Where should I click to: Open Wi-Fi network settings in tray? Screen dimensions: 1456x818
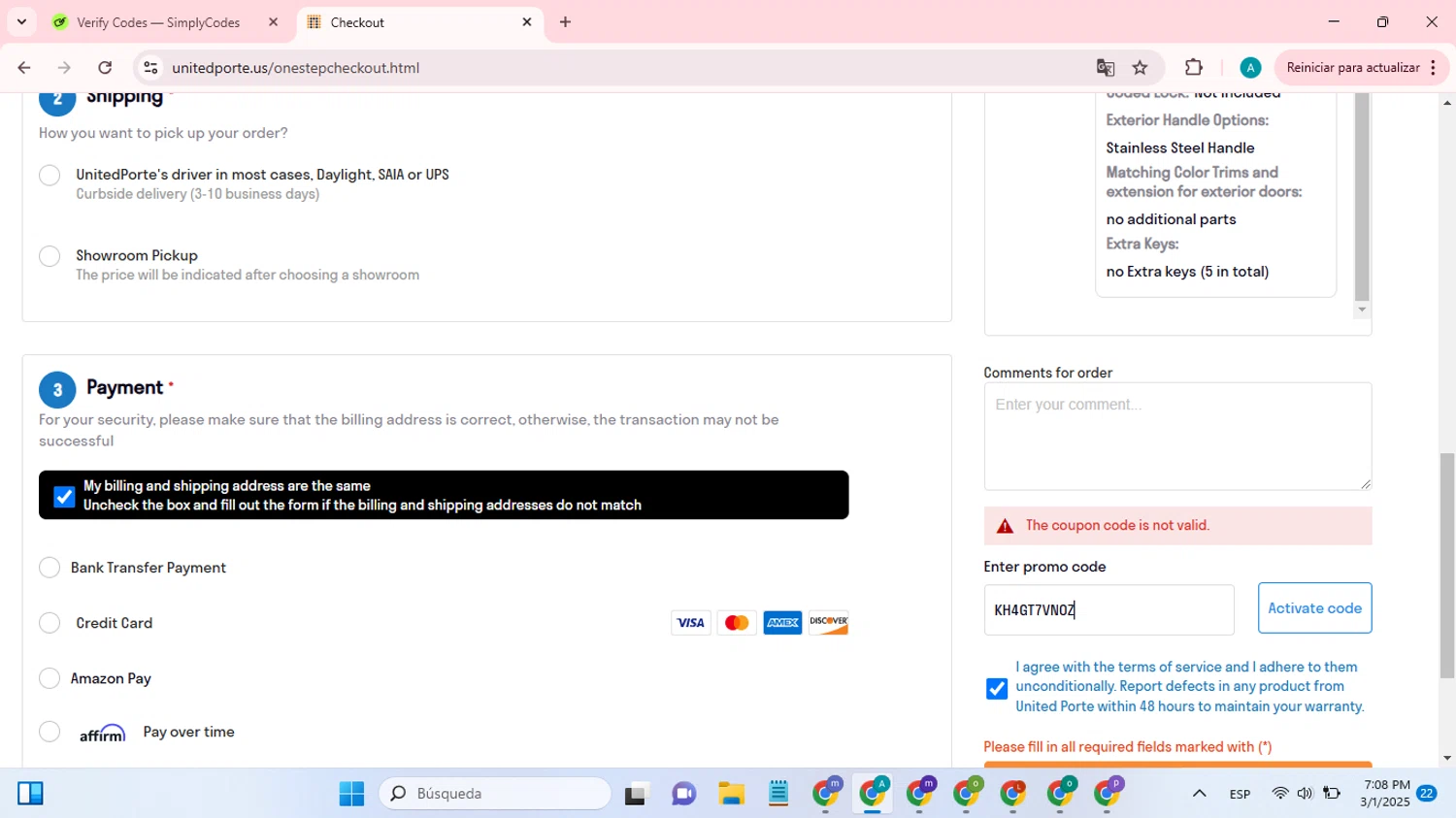1280,794
